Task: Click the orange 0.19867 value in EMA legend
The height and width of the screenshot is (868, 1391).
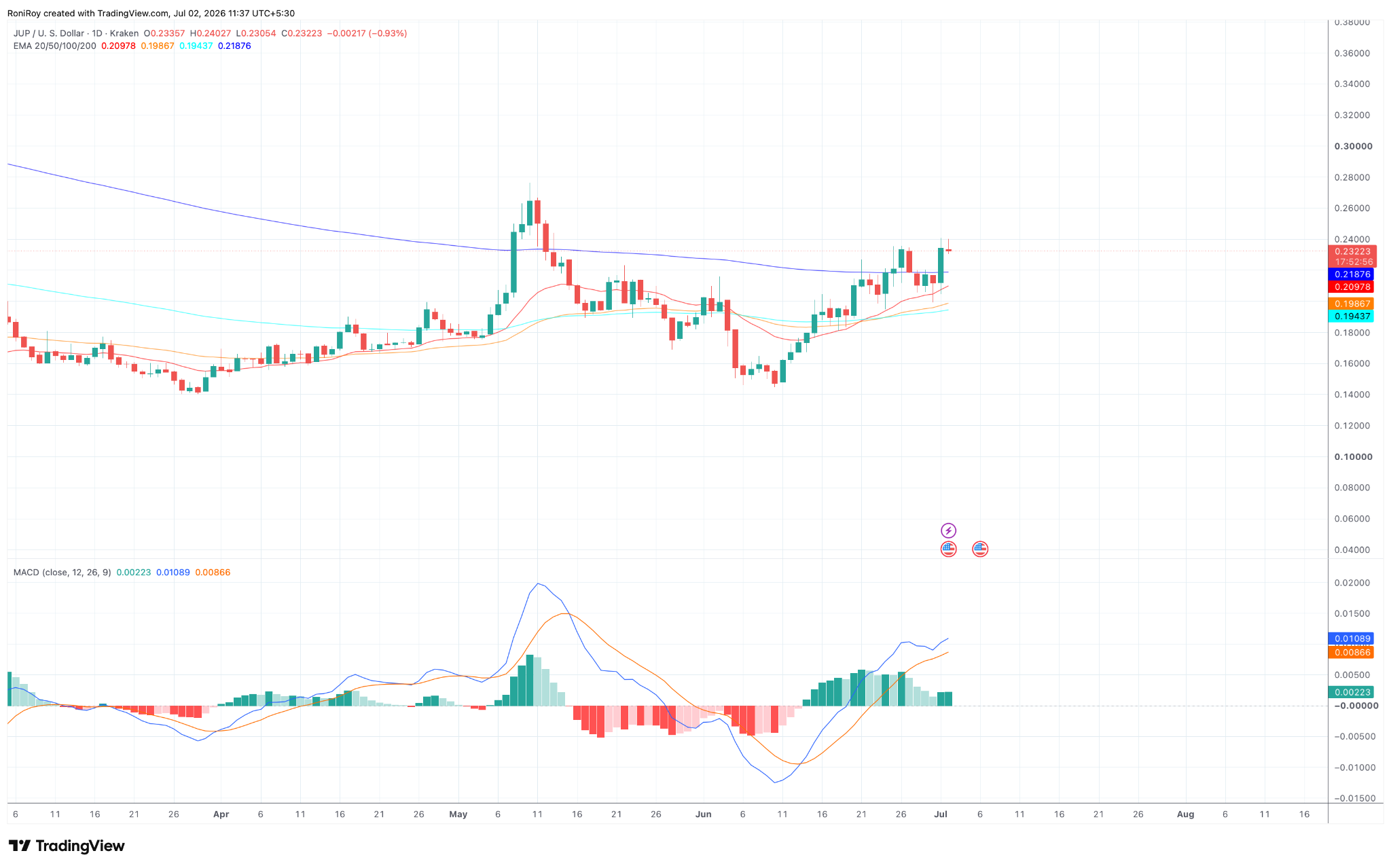Action: click(x=158, y=46)
